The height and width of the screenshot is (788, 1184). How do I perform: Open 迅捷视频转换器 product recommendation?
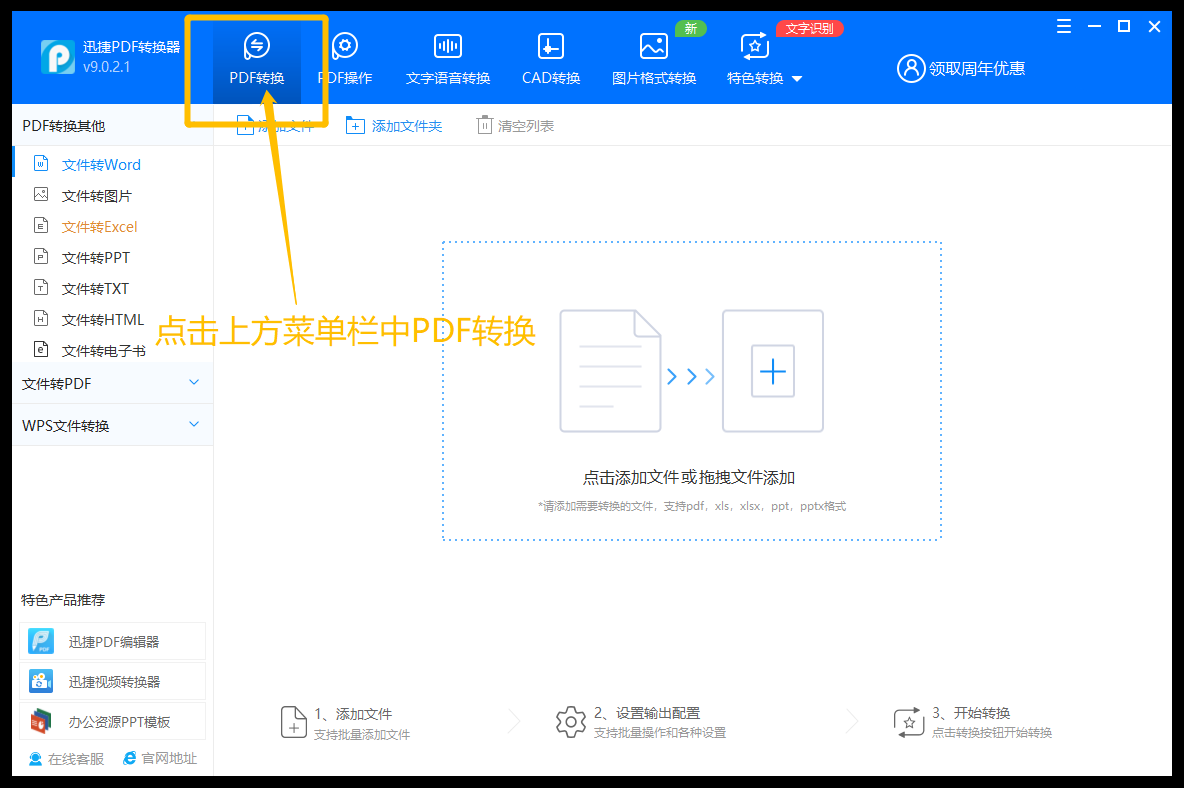[x=113, y=682]
